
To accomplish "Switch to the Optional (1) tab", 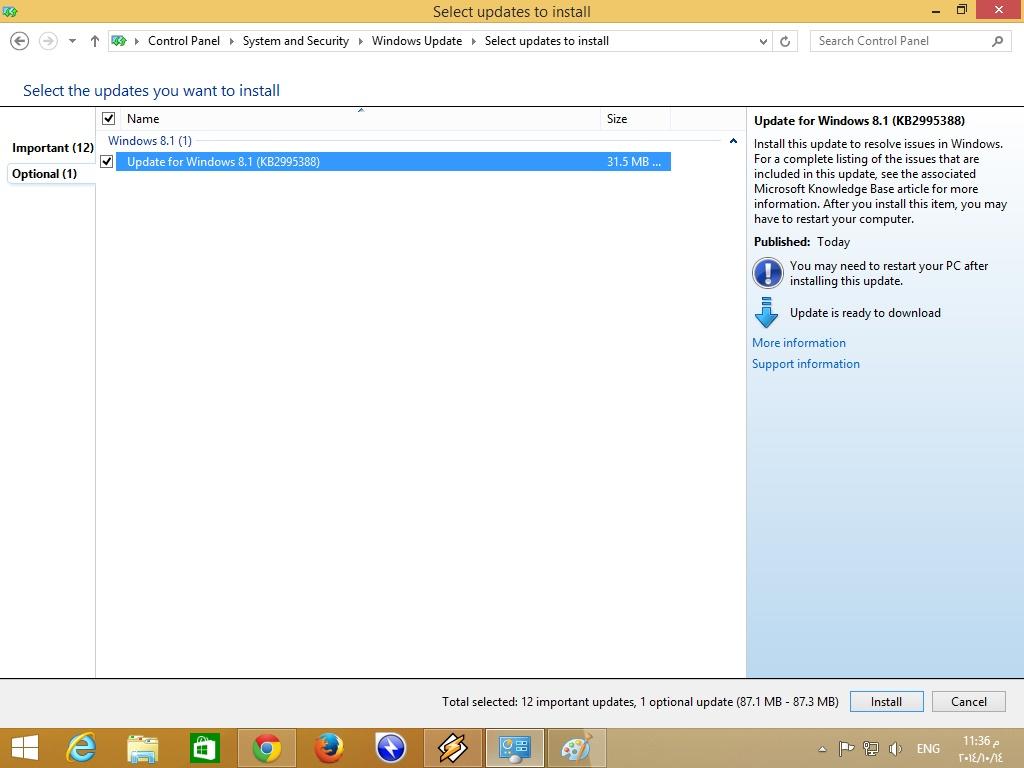I will pyautogui.click(x=44, y=174).
